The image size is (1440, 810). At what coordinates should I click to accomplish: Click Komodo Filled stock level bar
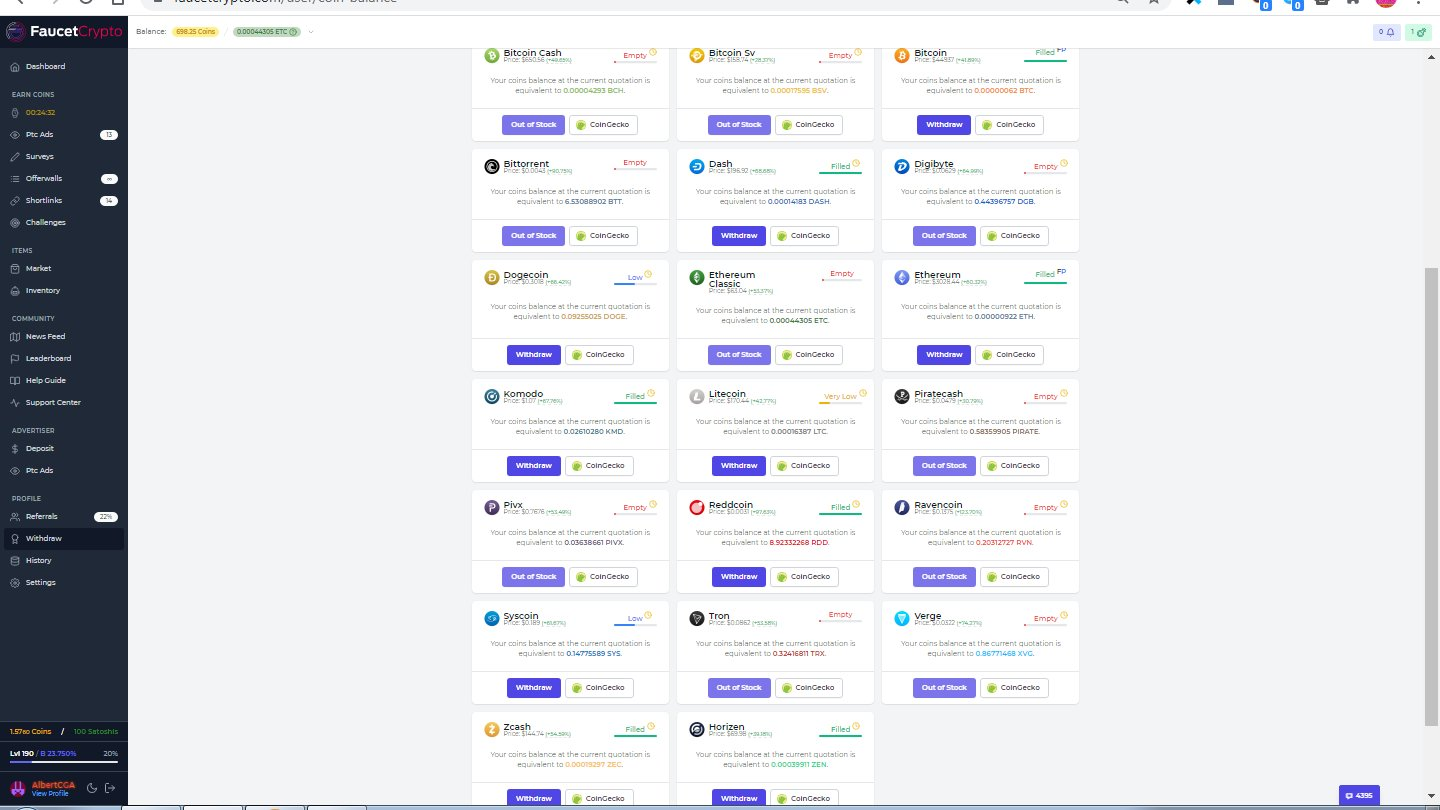pyautogui.click(x=635, y=404)
